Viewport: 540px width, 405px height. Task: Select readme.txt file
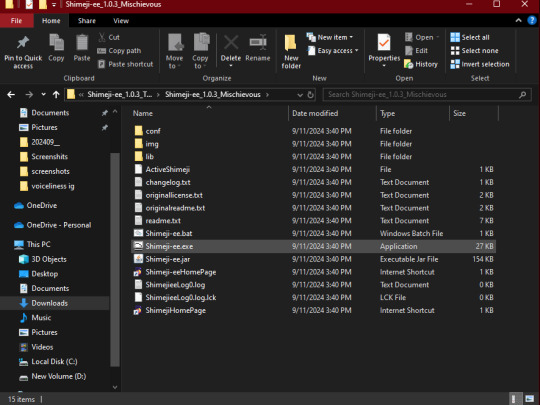[x=313, y=221]
